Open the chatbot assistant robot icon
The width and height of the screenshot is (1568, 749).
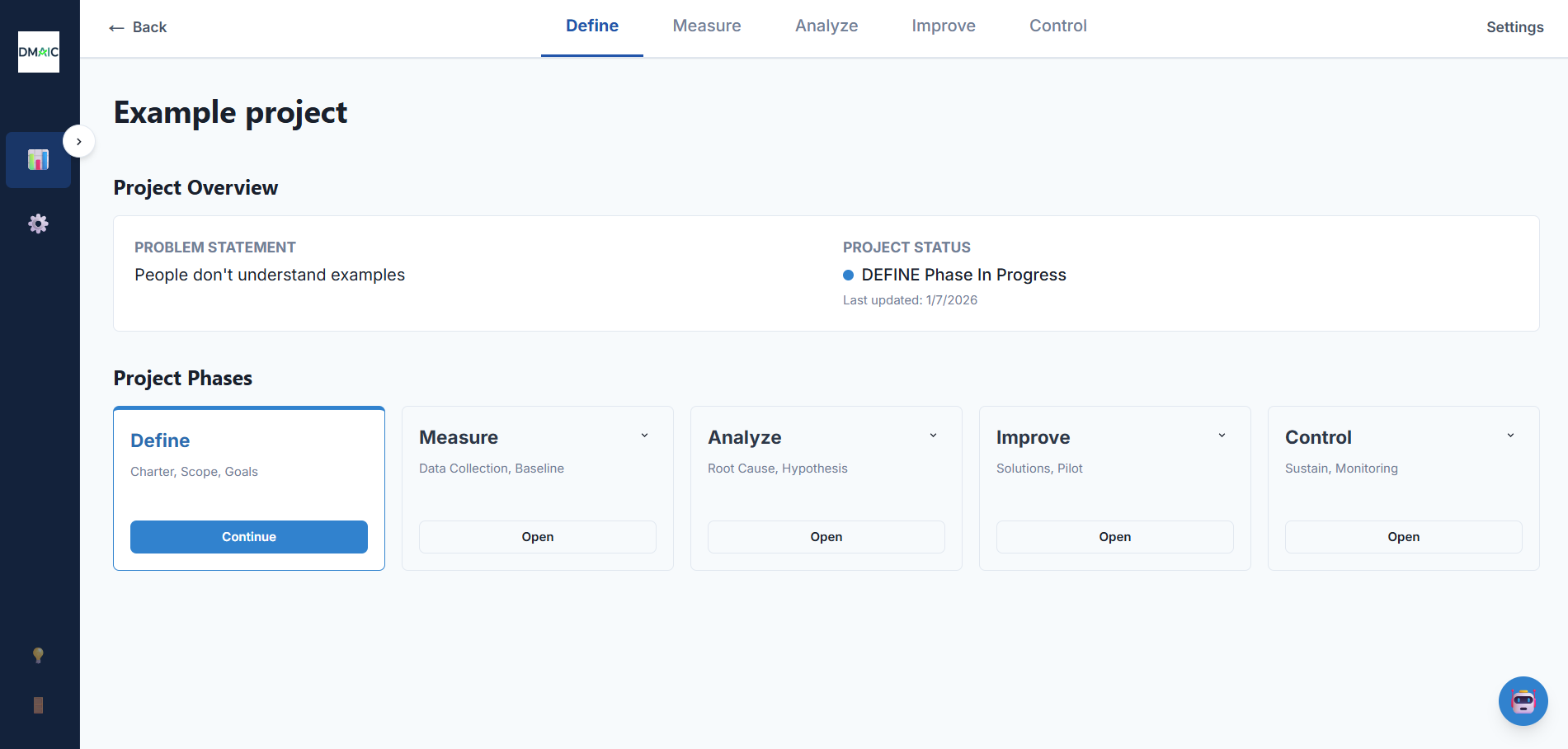[x=1523, y=700]
